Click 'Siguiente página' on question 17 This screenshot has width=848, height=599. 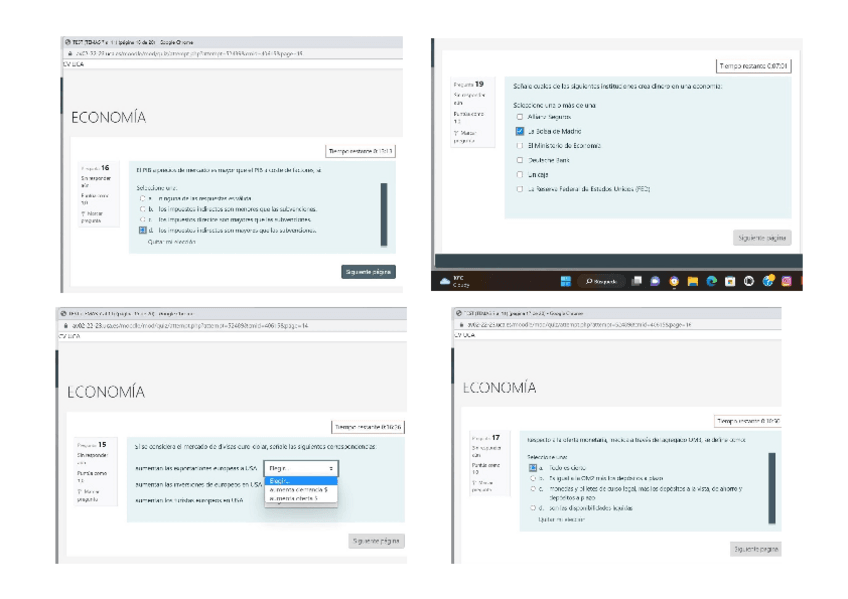click(756, 549)
